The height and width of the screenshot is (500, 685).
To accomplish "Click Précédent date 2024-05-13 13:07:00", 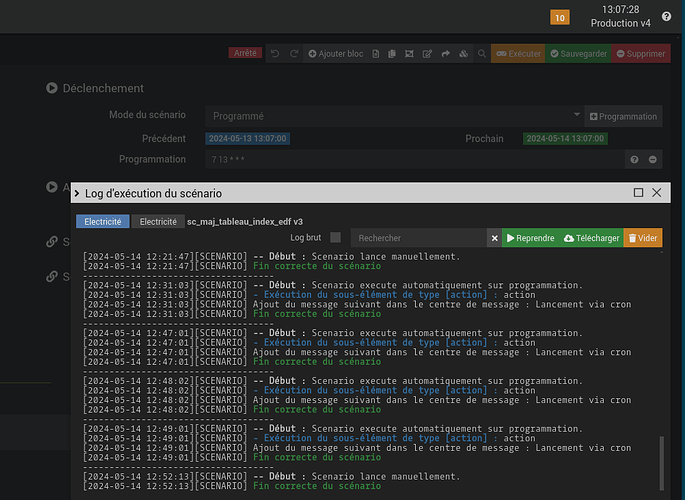I will click(x=247, y=138).
